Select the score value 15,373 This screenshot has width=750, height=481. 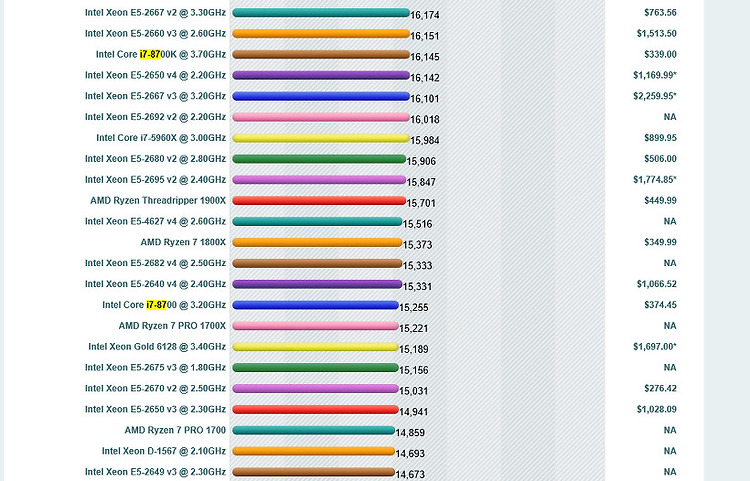pos(417,245)
